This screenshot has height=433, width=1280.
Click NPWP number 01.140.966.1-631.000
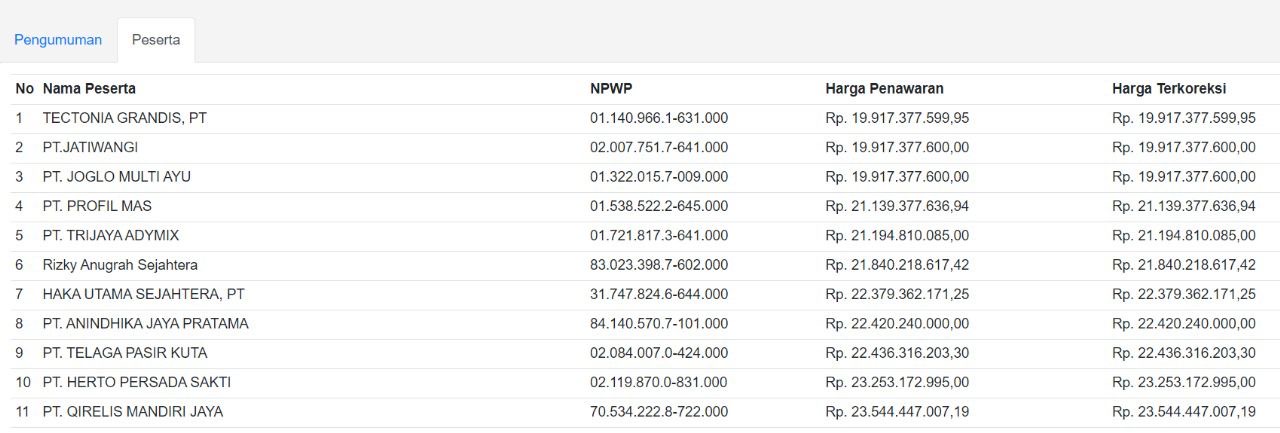click(x=659, y=118)
